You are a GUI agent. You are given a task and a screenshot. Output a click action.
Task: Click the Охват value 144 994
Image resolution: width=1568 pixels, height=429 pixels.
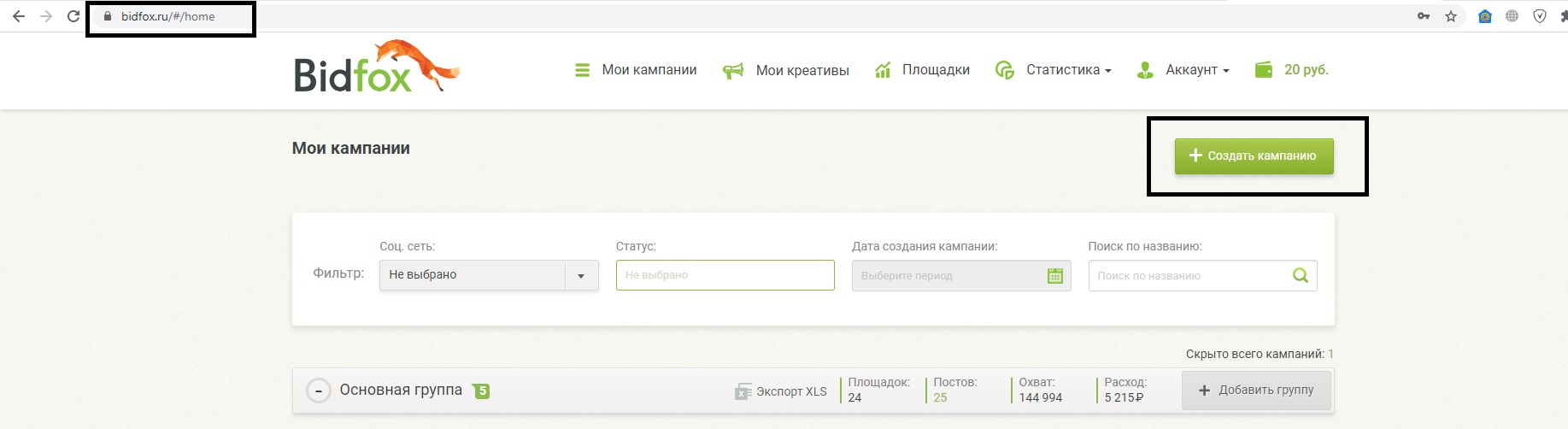click(x=1041, y=397)
